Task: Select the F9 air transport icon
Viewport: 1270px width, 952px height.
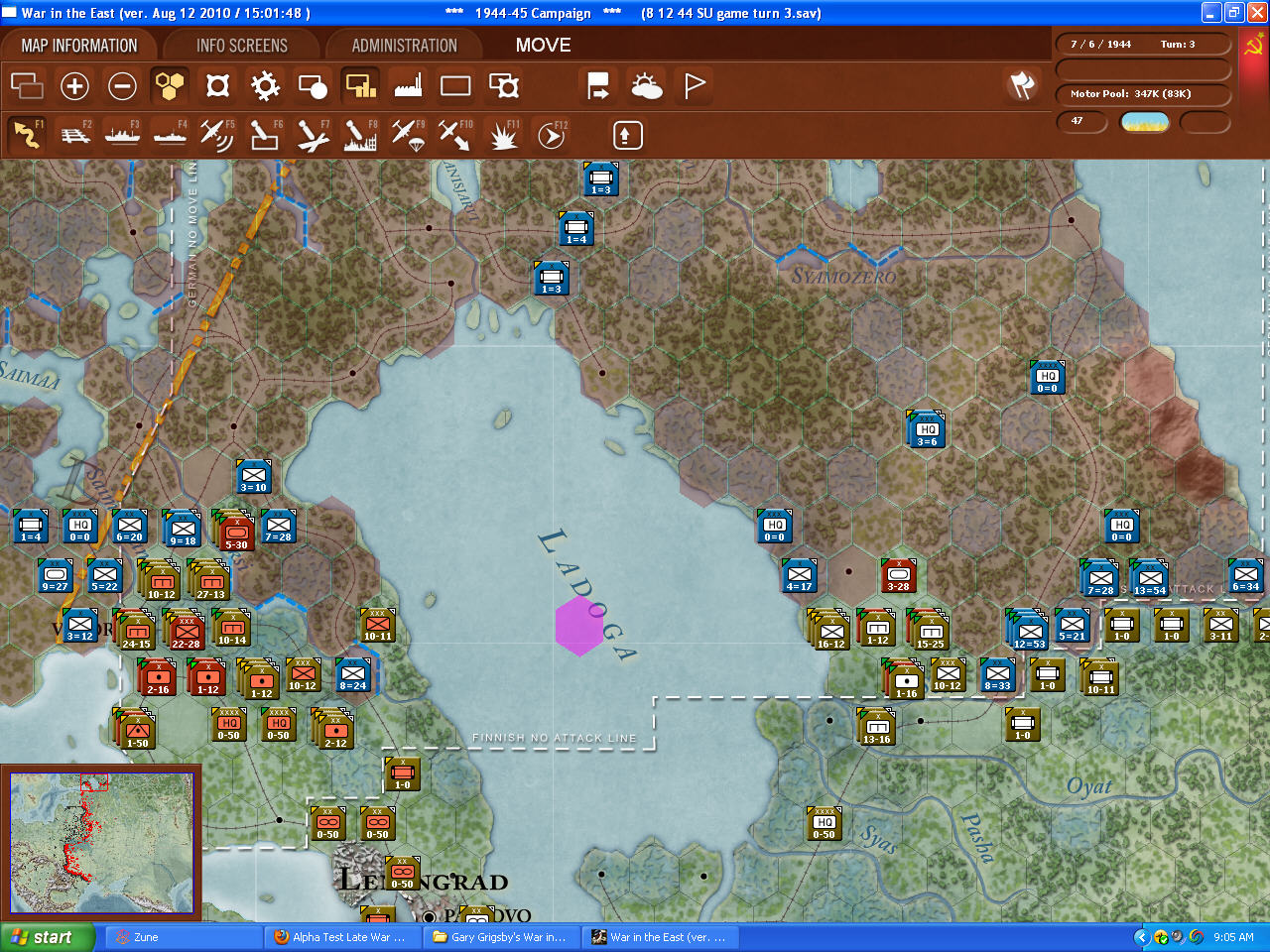Action: pos(408,135)
